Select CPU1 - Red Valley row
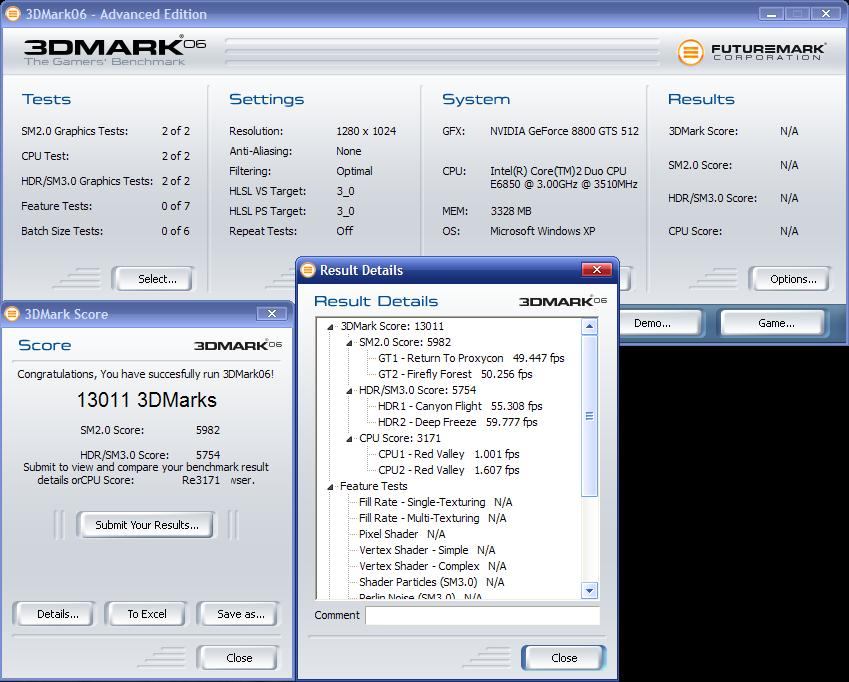 coord(448,454)
